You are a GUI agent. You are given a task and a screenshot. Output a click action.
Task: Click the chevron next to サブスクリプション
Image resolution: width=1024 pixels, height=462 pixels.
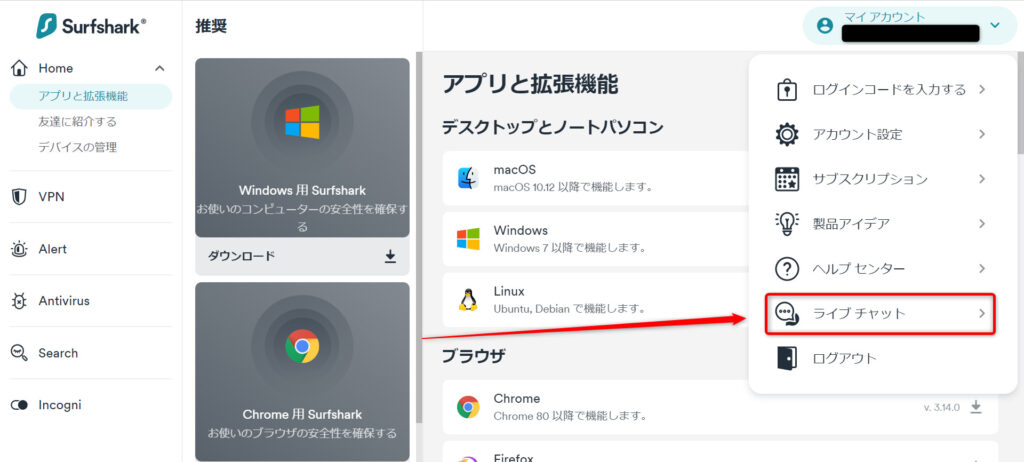(982, 179)
